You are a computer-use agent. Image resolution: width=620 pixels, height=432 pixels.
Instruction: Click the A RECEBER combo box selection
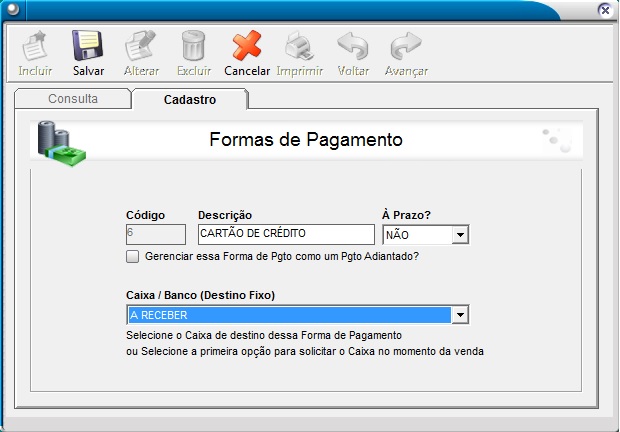click(288, 315)
